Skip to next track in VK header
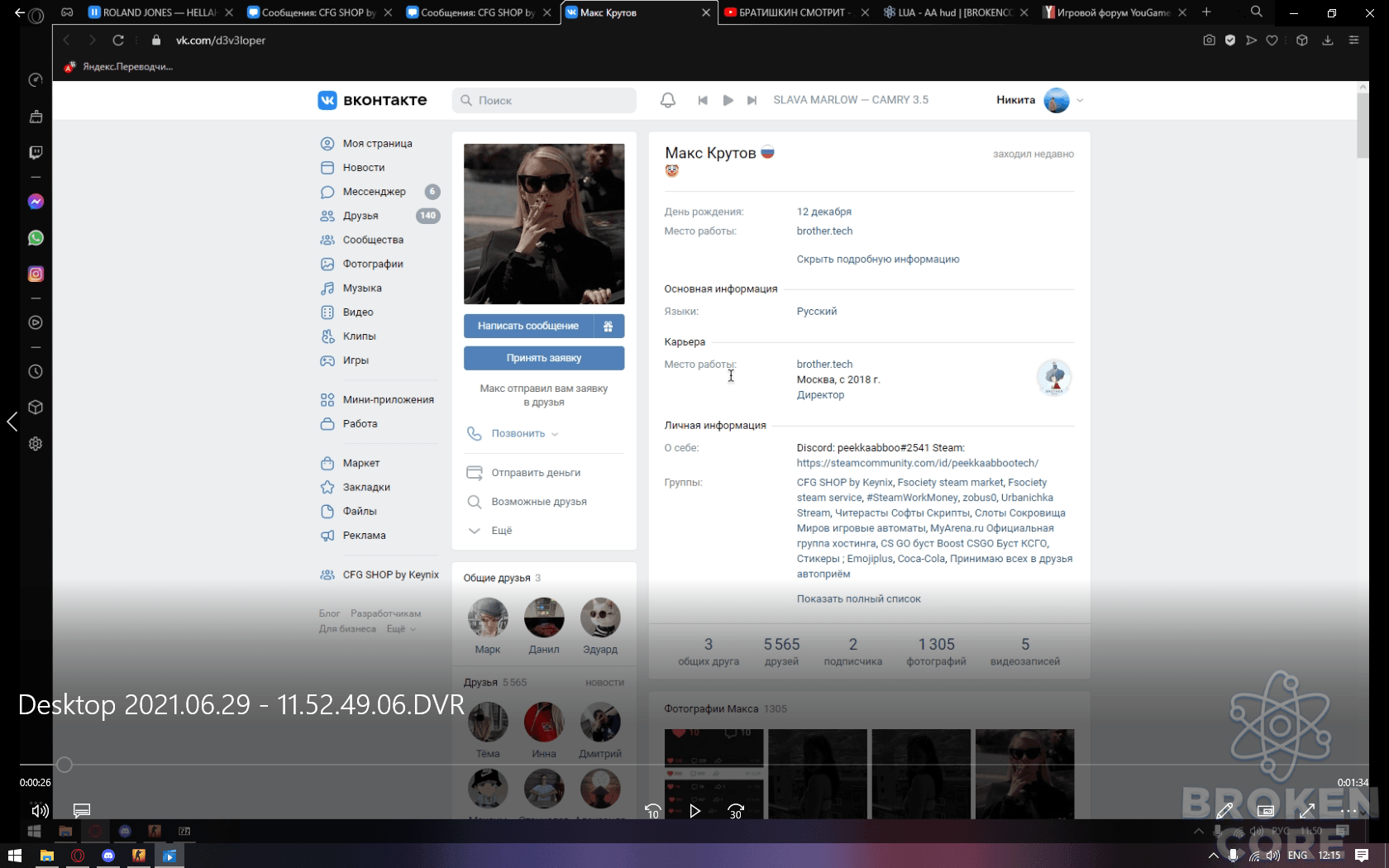Image resolution: width=1389 pixels, height=868 pixels. click(x=752, y=100)
